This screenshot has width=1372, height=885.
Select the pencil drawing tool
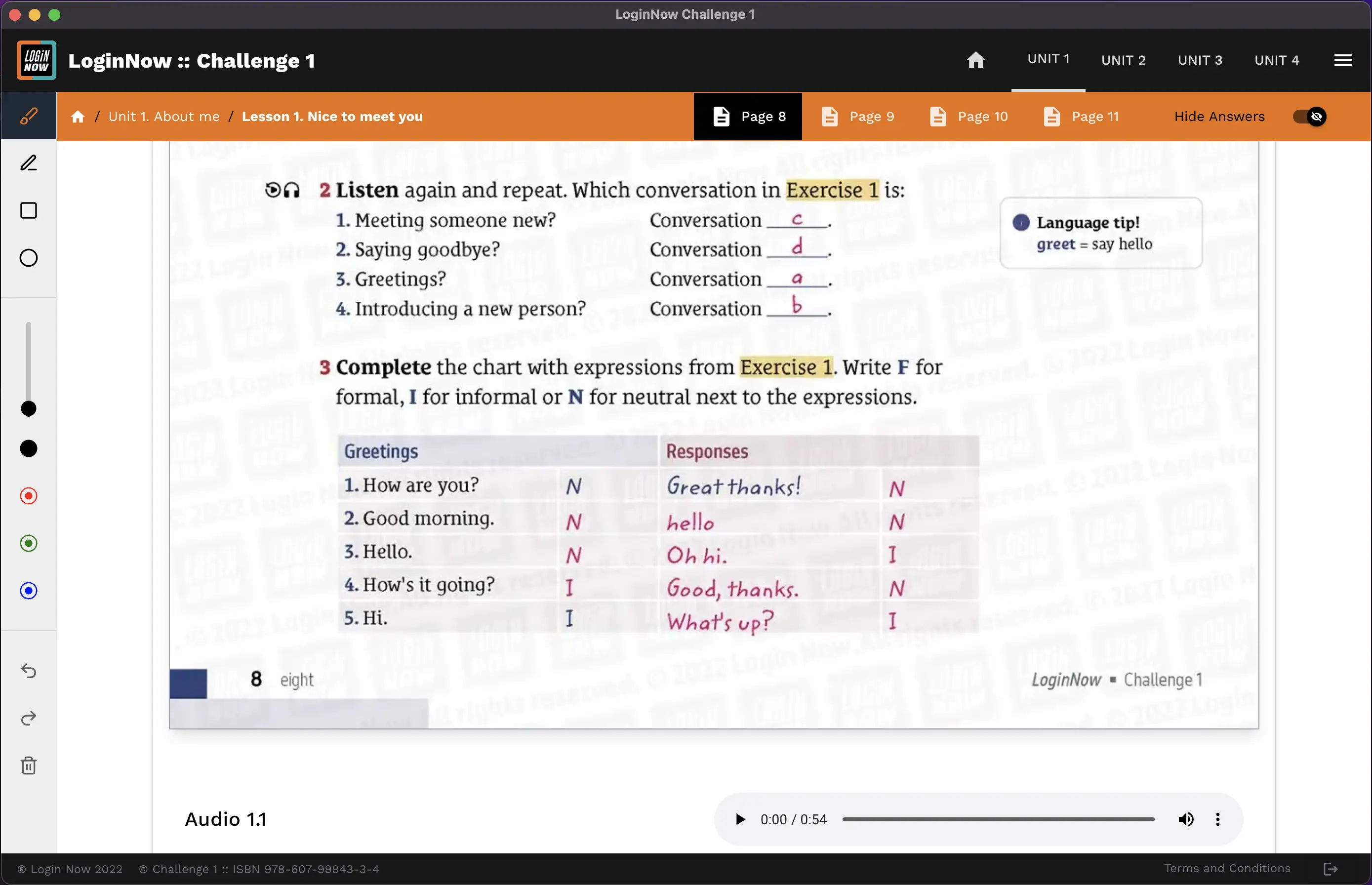pos(29,163)
